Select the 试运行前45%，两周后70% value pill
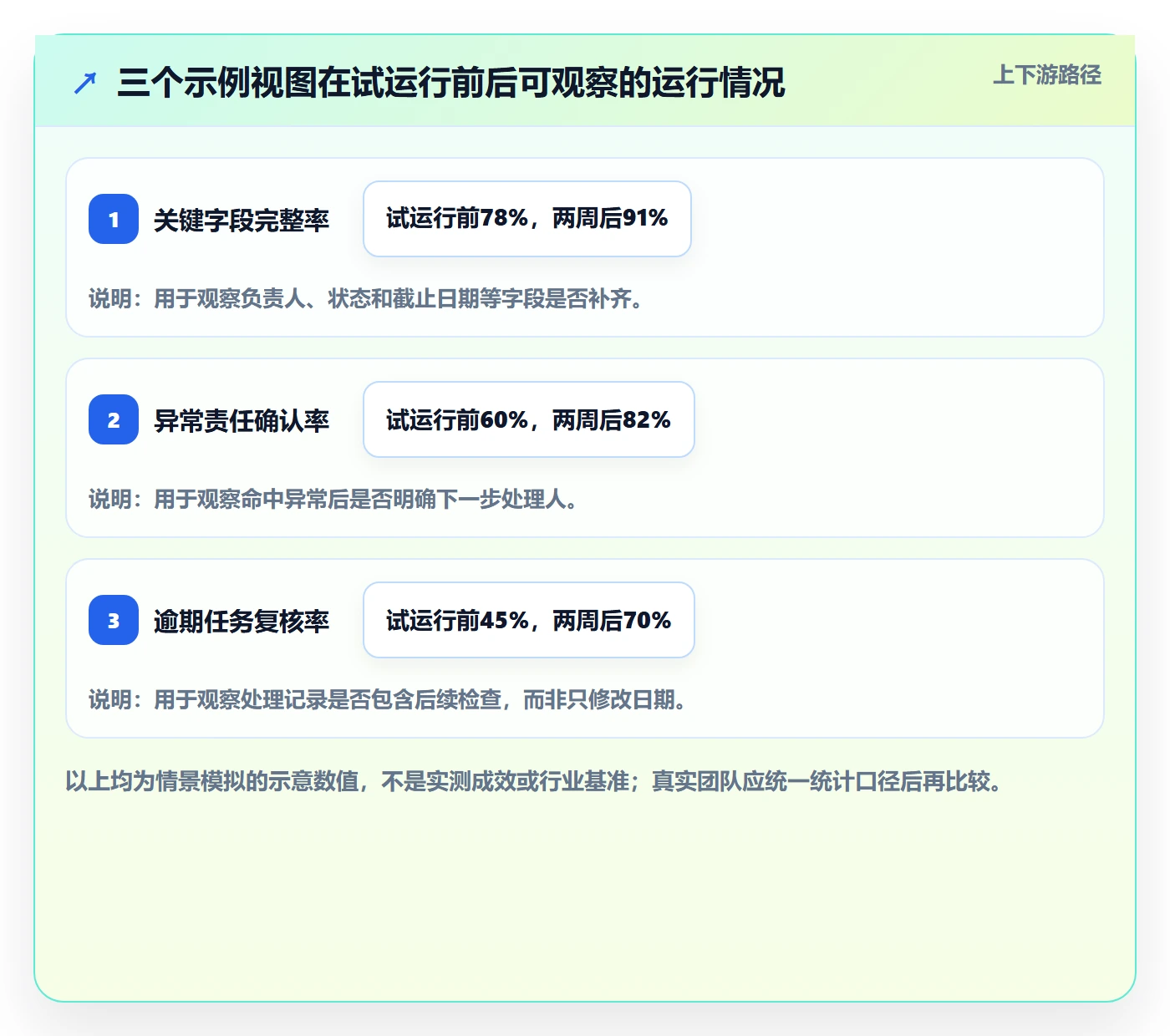The width and height of the screenshot is (1170, 1036). click(529, 620)
